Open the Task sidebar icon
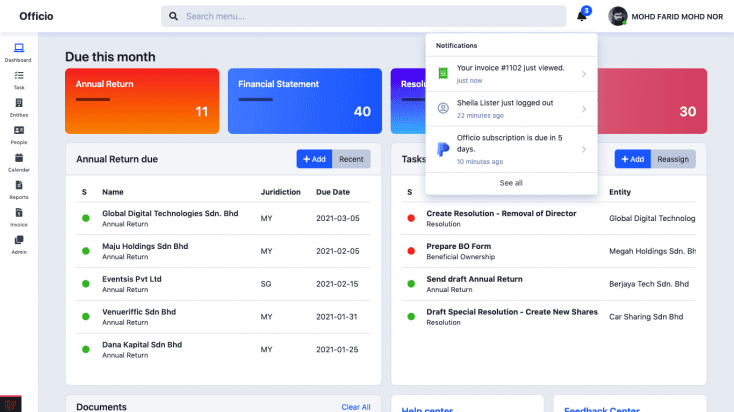 click(19, 75)
